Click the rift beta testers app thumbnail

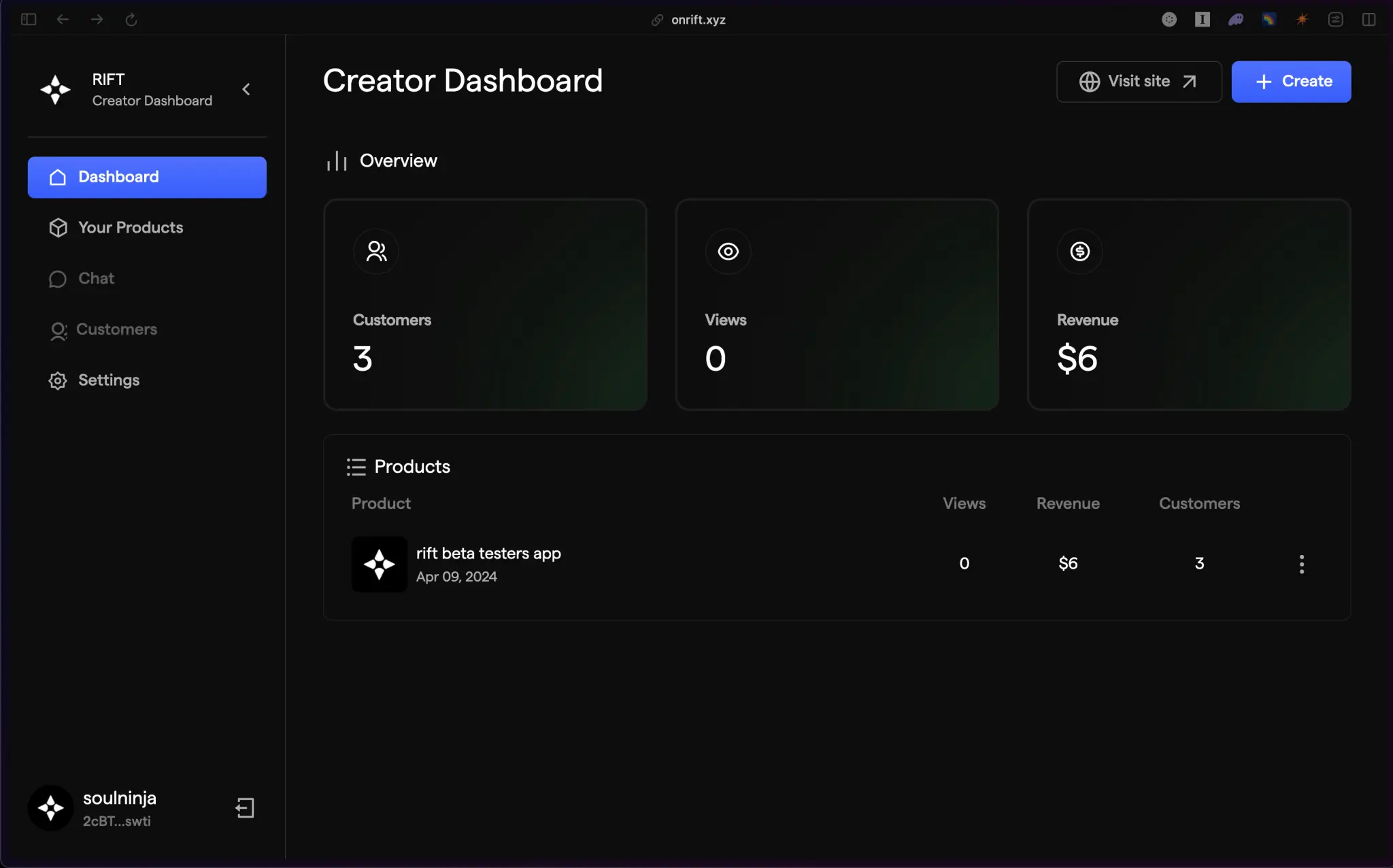point(379,564)
